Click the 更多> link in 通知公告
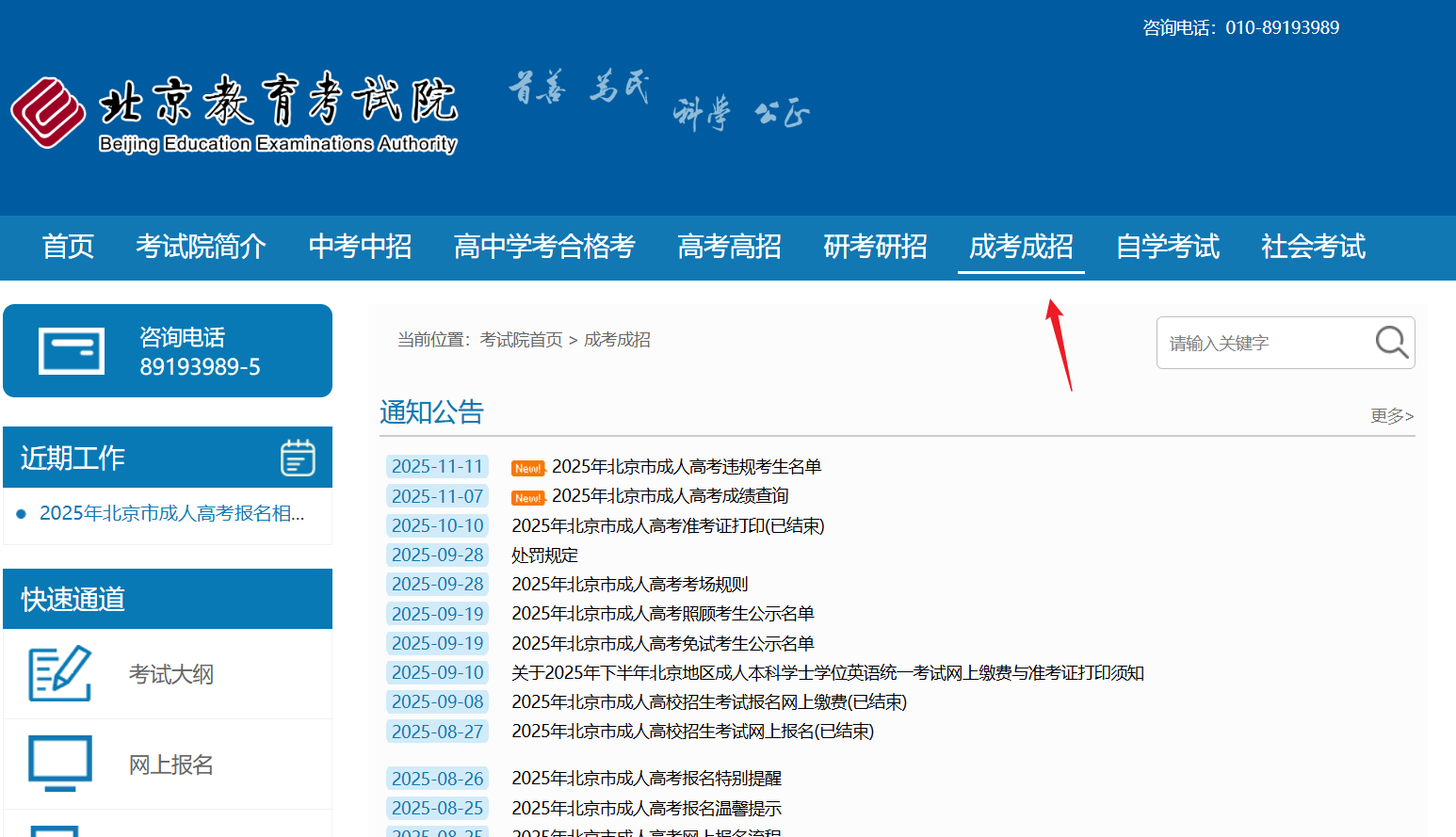This screenshot has height=837, width=1456. pos(1391,416)
